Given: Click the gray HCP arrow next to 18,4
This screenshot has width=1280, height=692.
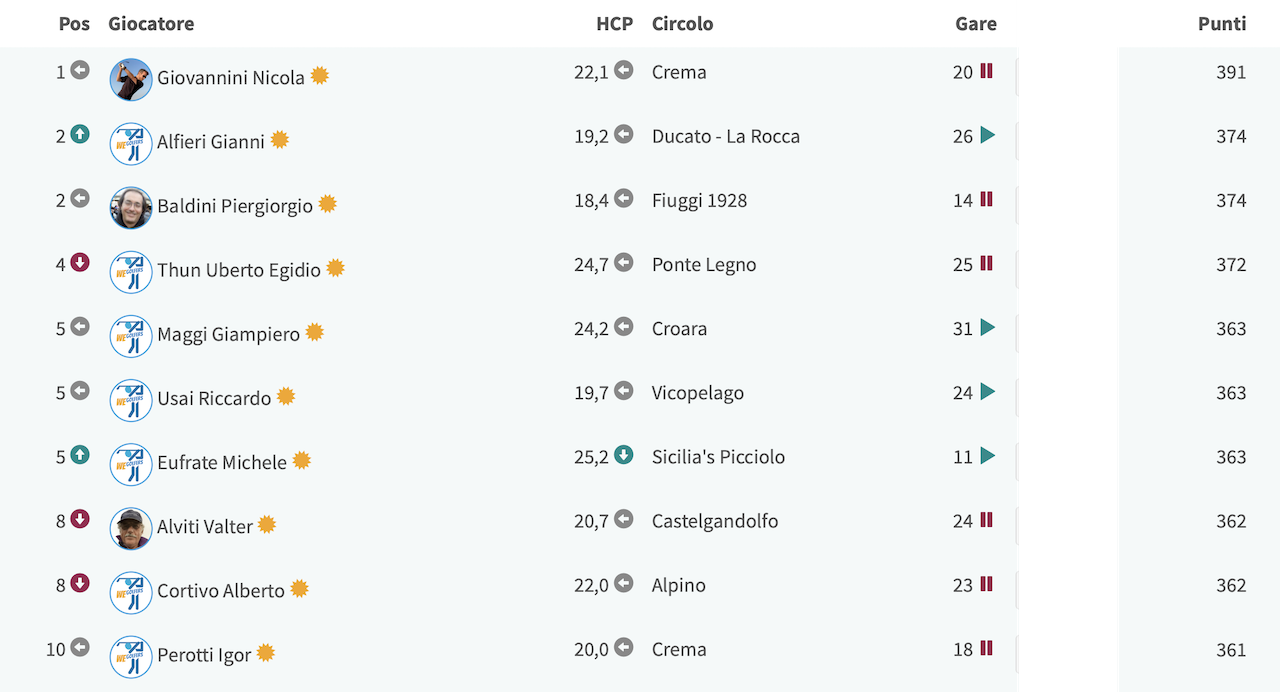Looking at the screenshot, I should pyautogui.click(x=624, y=199).
